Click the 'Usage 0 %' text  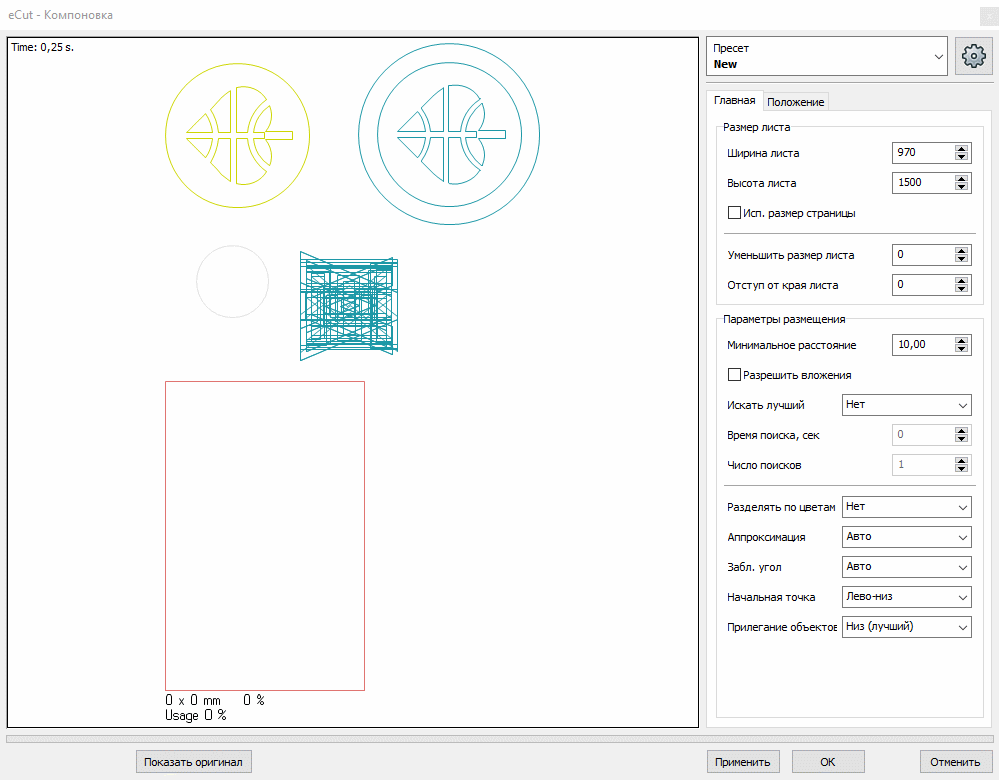click(x=196, y=715)
